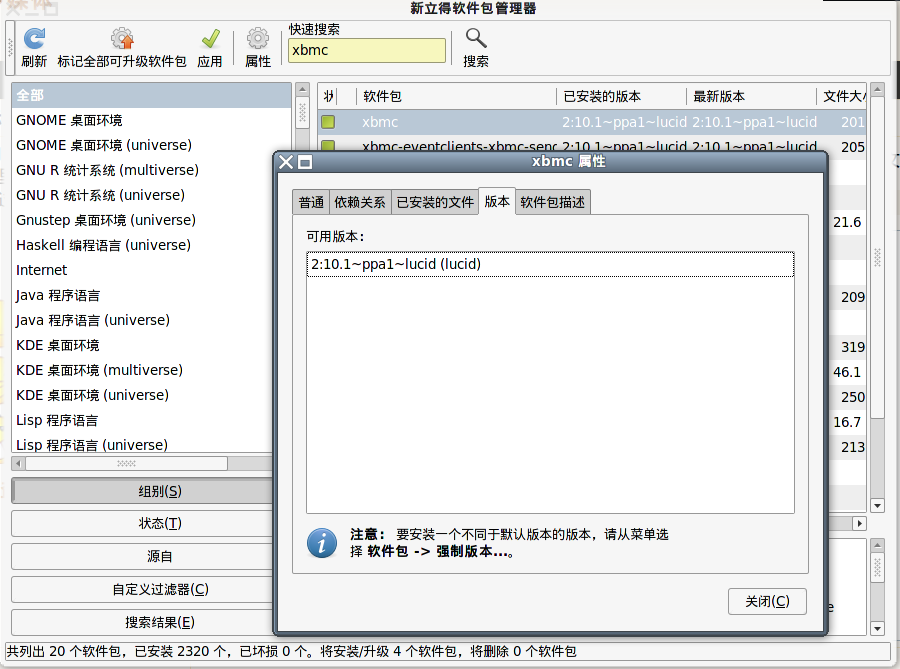Select 全部 in the category list
This screenshot has width=900, height=669.
coord(152,95)
